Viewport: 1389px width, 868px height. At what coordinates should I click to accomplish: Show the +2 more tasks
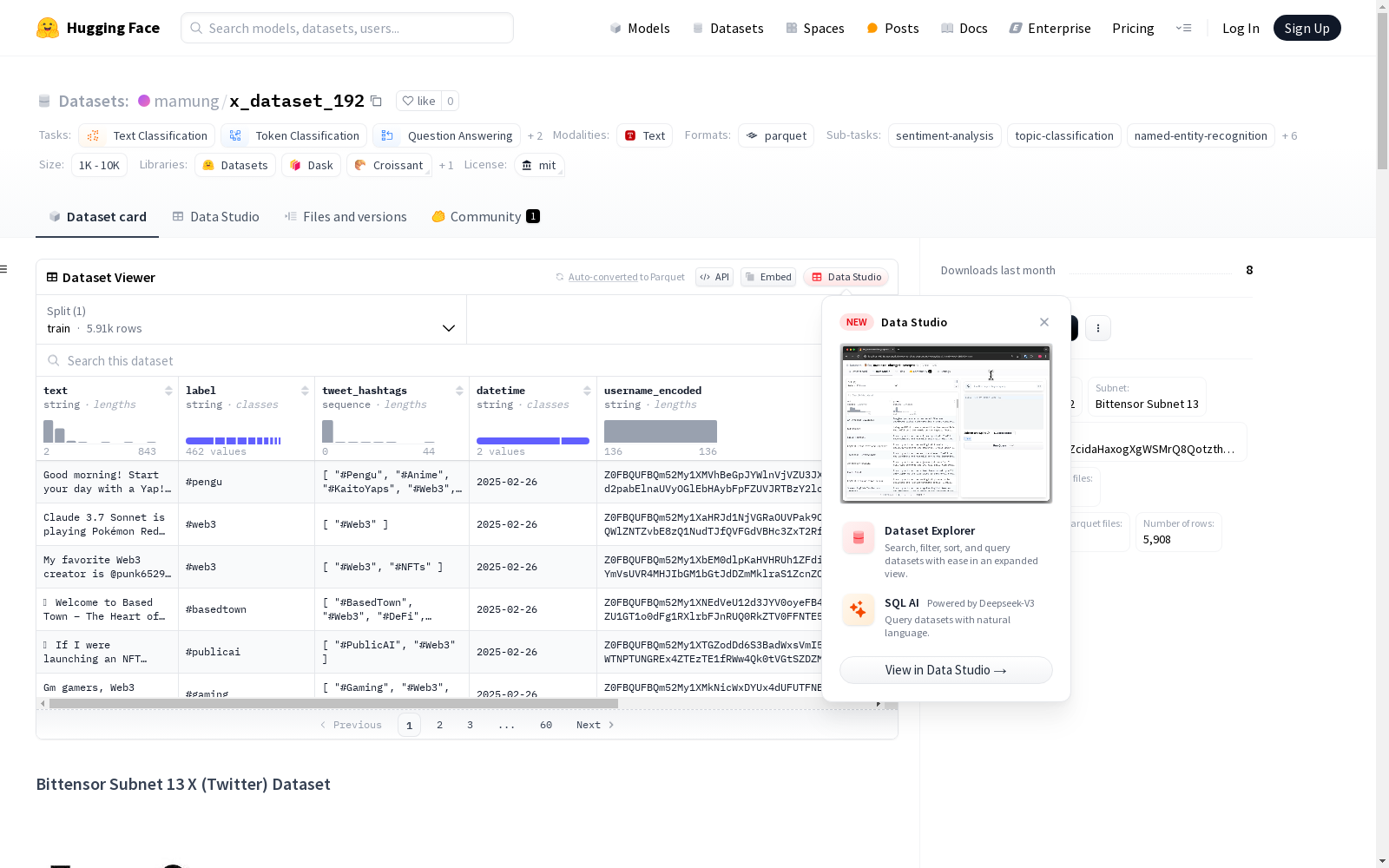coord(535,136)
